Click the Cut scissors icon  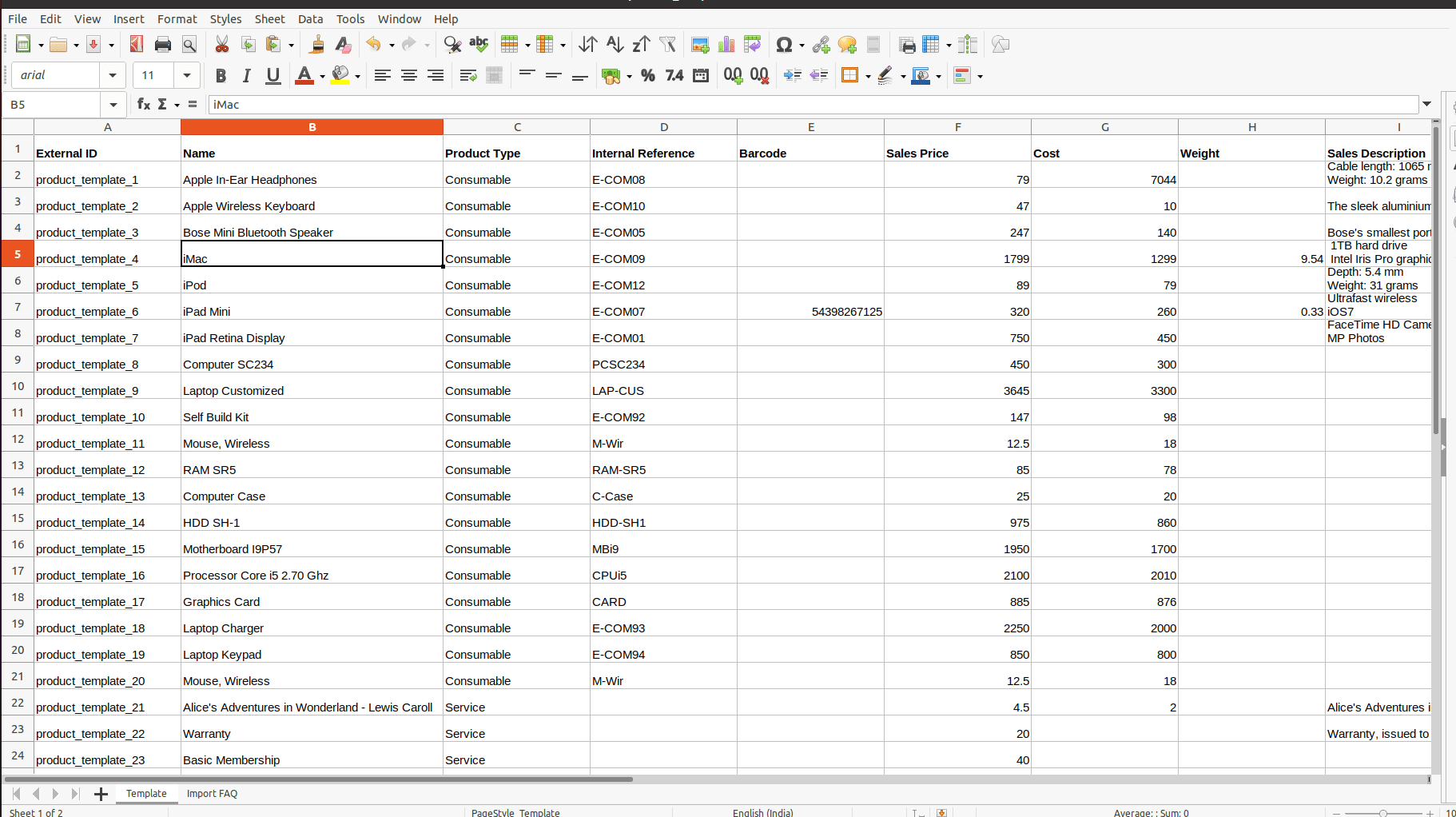pyautogui.click(x=221, y=45)
